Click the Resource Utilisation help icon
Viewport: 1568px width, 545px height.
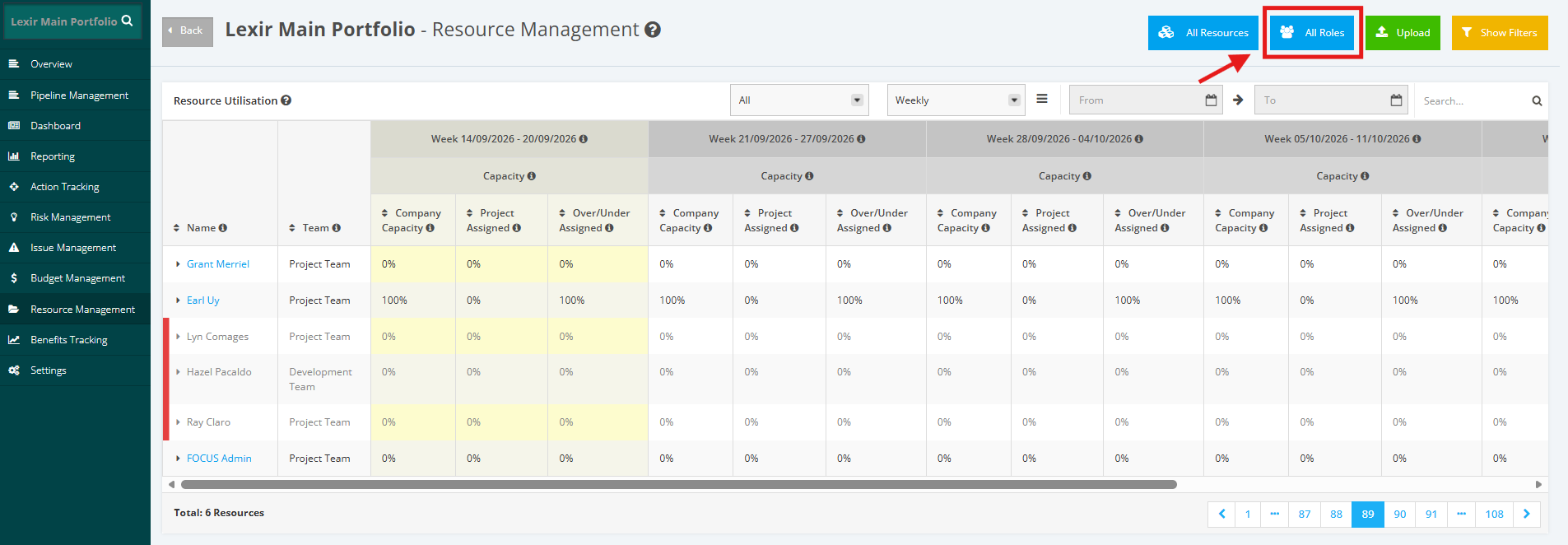pos(286,100)
